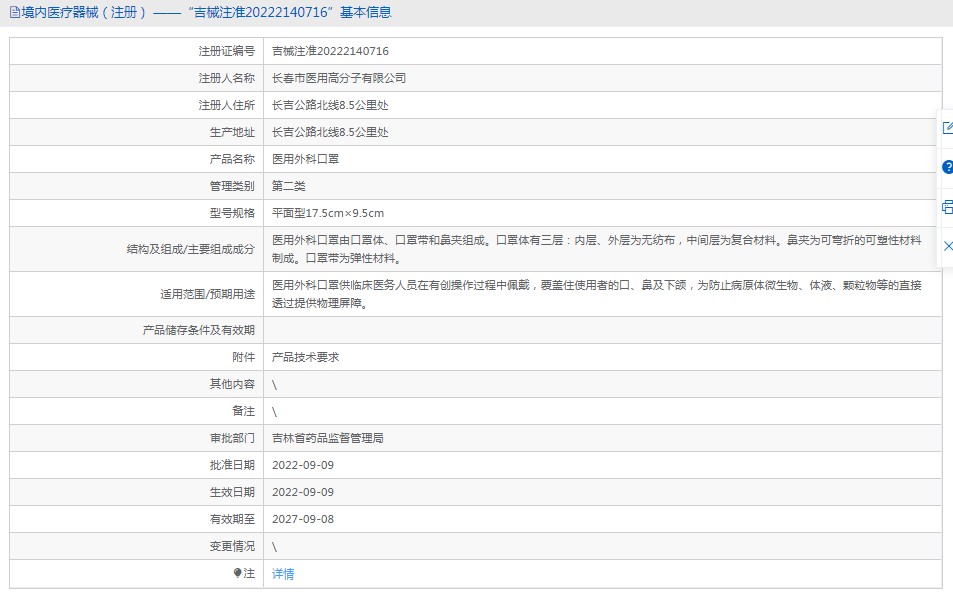The width and height of the screenshot is (953, 596).
Task: Select model spec 平面型17.5cm×9.5cm
Action: click(x=328, y=213)
